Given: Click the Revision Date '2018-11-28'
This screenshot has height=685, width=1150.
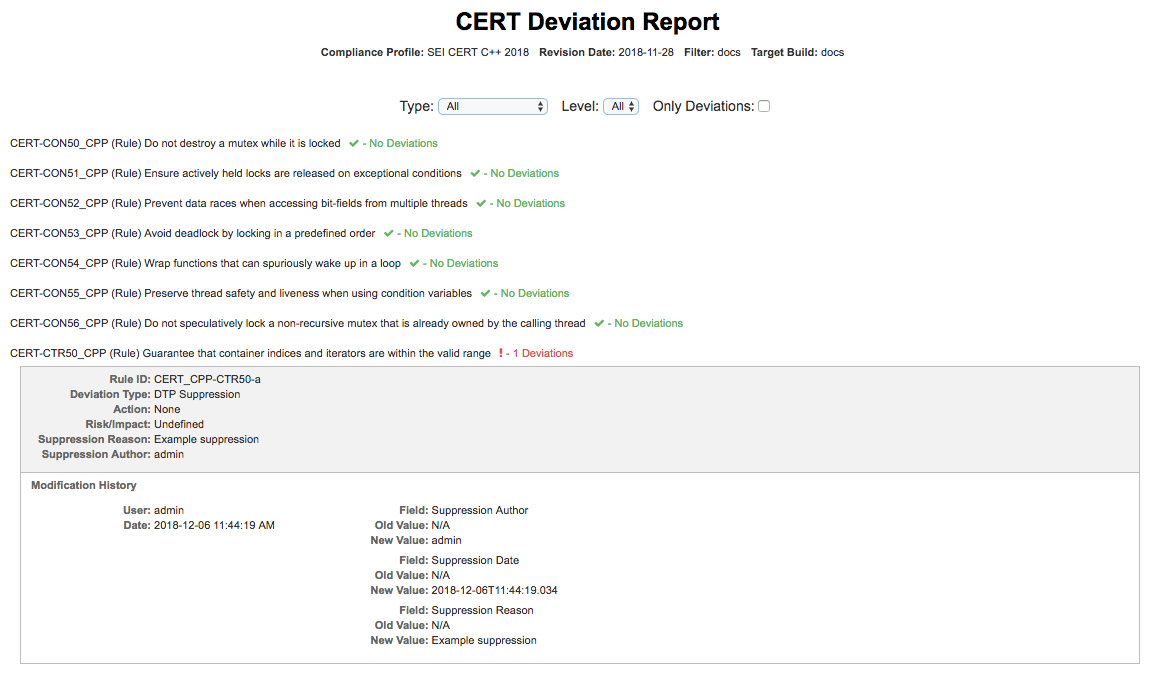Looking at the screenshot, I should (x=646, y=53).
